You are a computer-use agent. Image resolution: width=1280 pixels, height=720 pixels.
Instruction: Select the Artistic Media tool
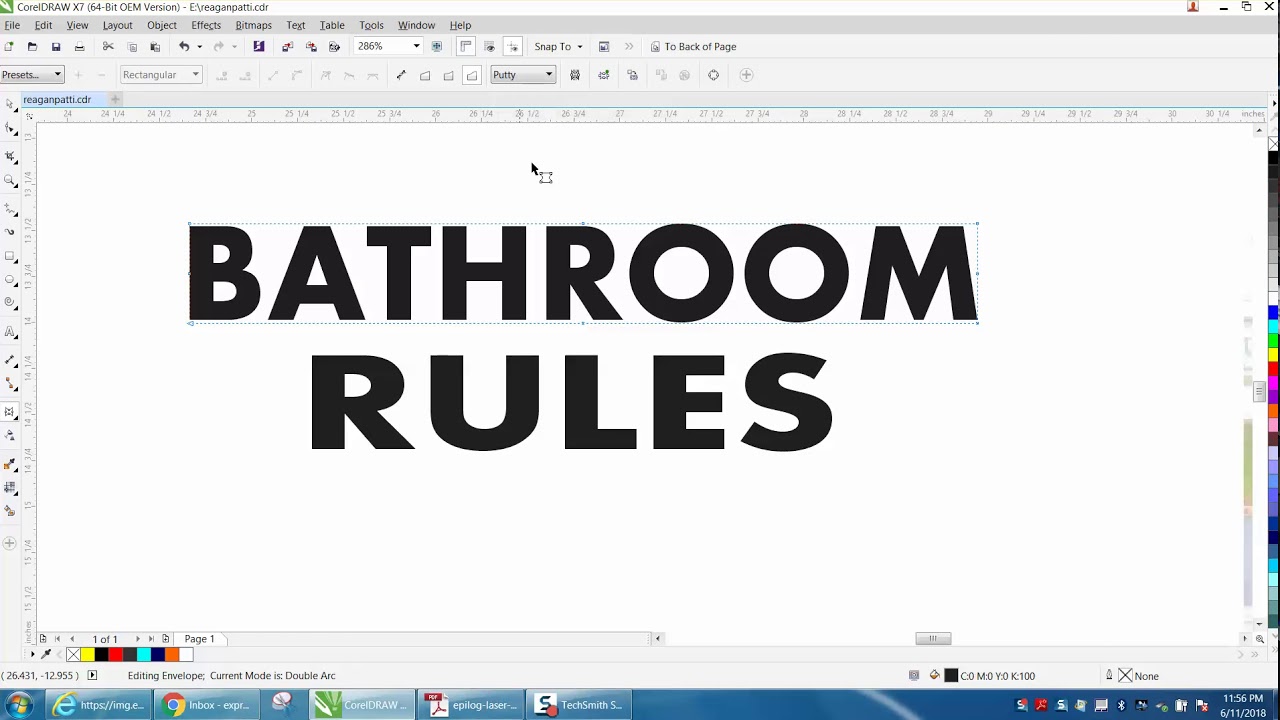point(10,232)
